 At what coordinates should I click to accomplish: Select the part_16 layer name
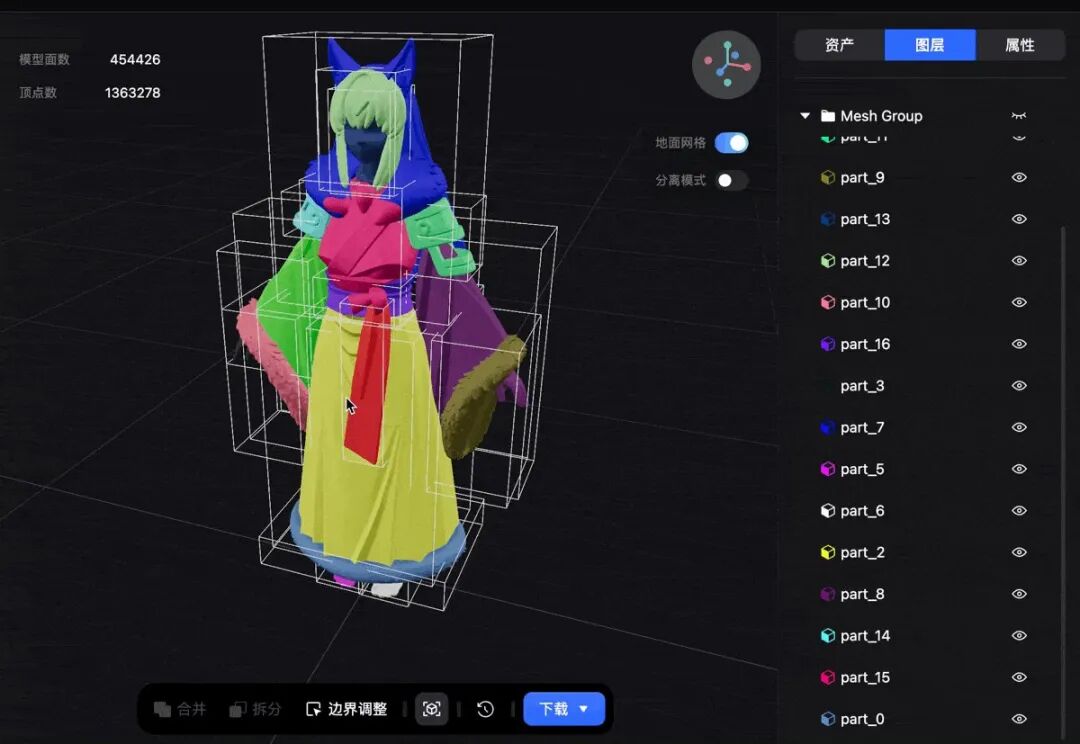[x=865, y=344]
